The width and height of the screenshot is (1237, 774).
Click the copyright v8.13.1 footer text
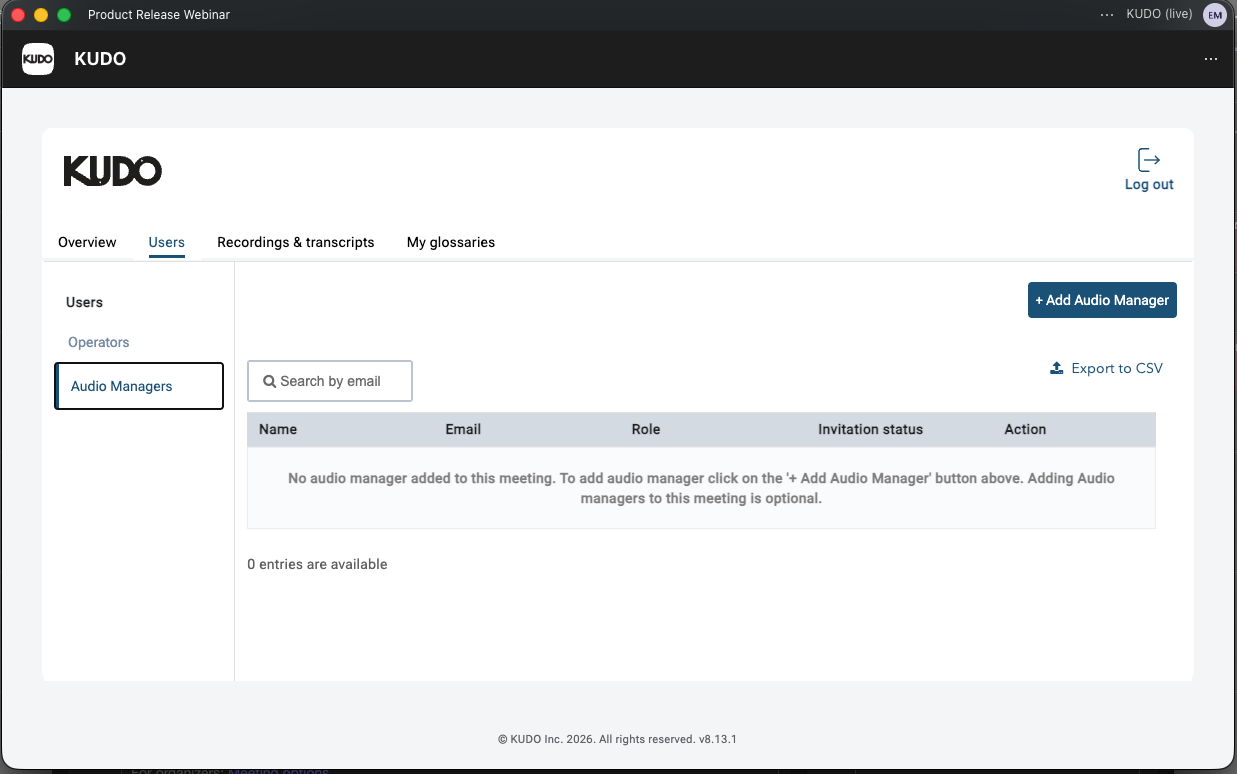point(617,739)
